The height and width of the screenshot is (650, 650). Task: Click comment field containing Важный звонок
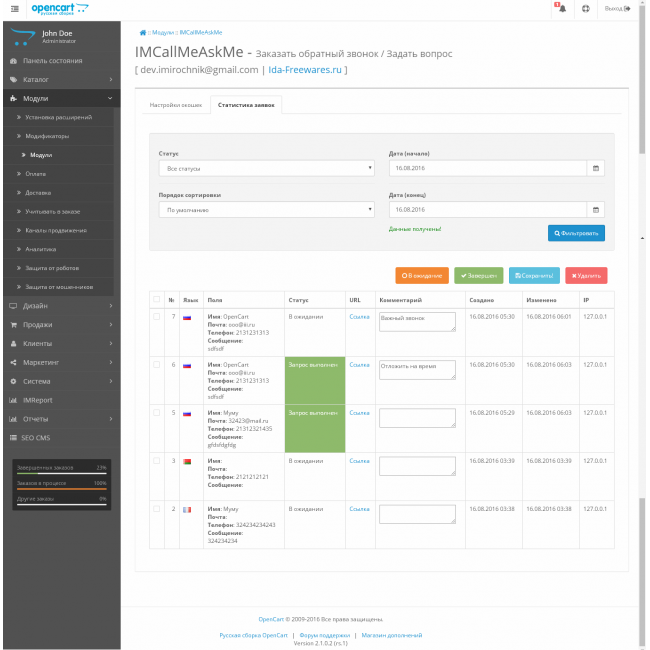click(x=417, y=321)
